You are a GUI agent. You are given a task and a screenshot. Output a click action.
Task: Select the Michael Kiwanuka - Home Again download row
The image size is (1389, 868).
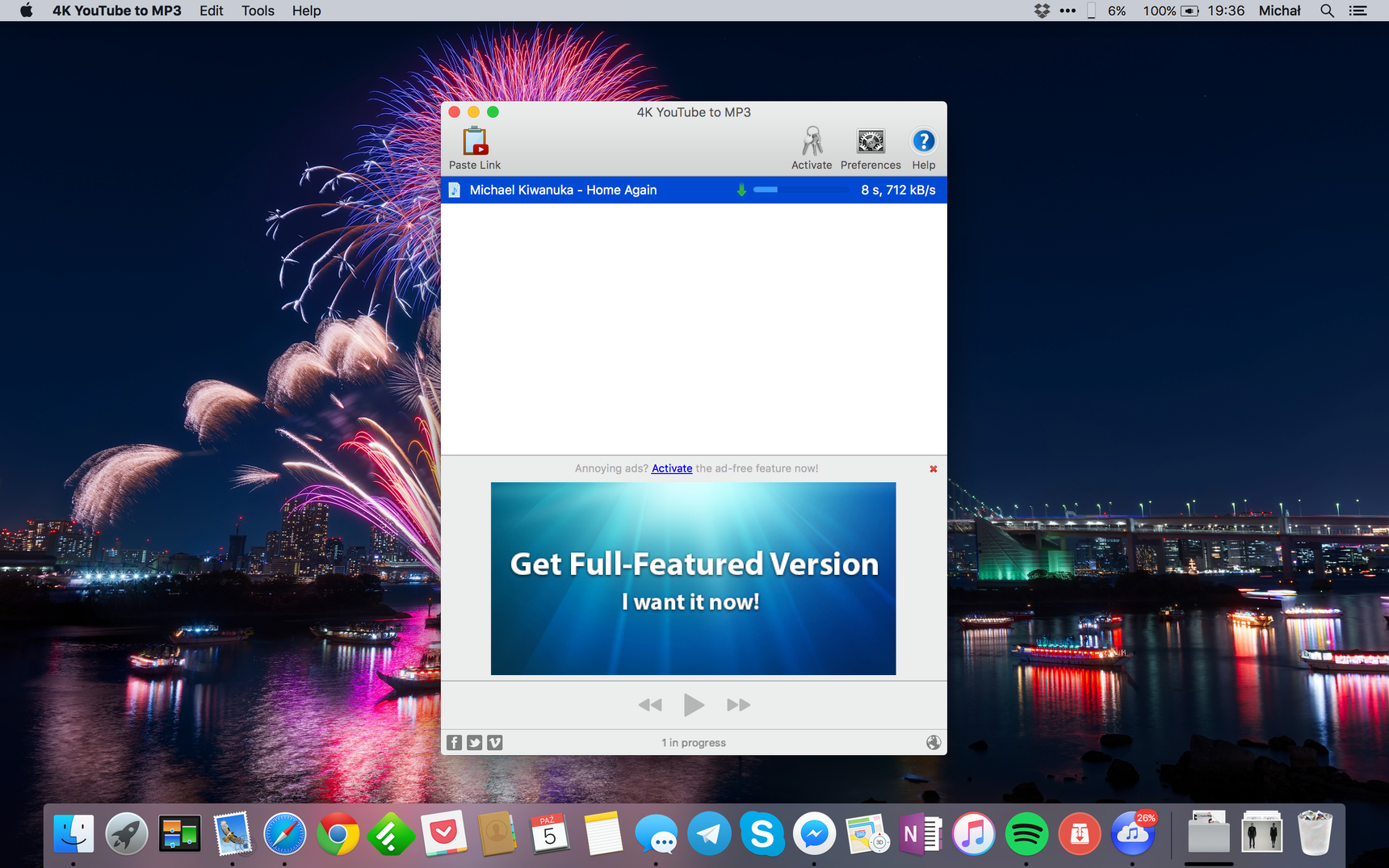694,190
